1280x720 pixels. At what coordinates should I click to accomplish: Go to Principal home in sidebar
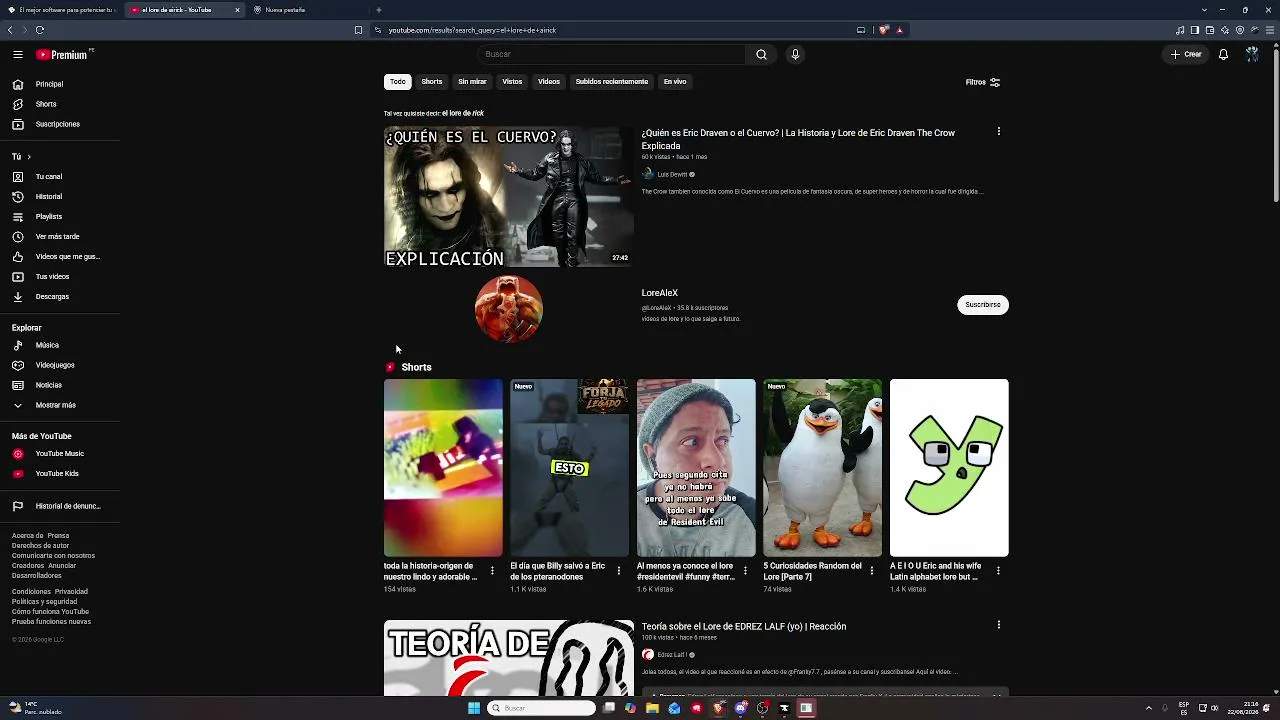pos(60,84)
